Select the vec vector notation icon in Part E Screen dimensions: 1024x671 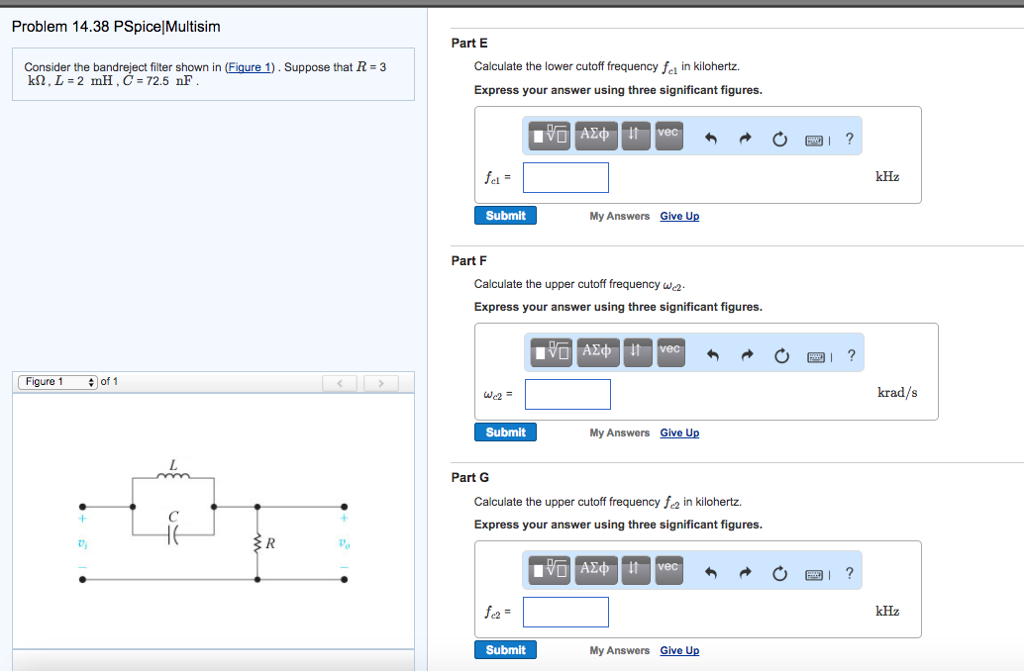[668, 134]
